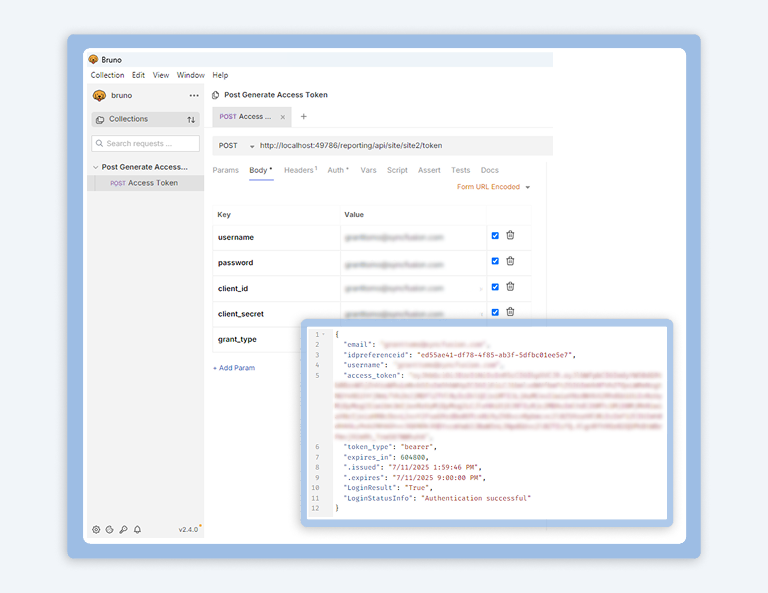
Task: Click the grant_type key cell
Action: tap(257, 339)
